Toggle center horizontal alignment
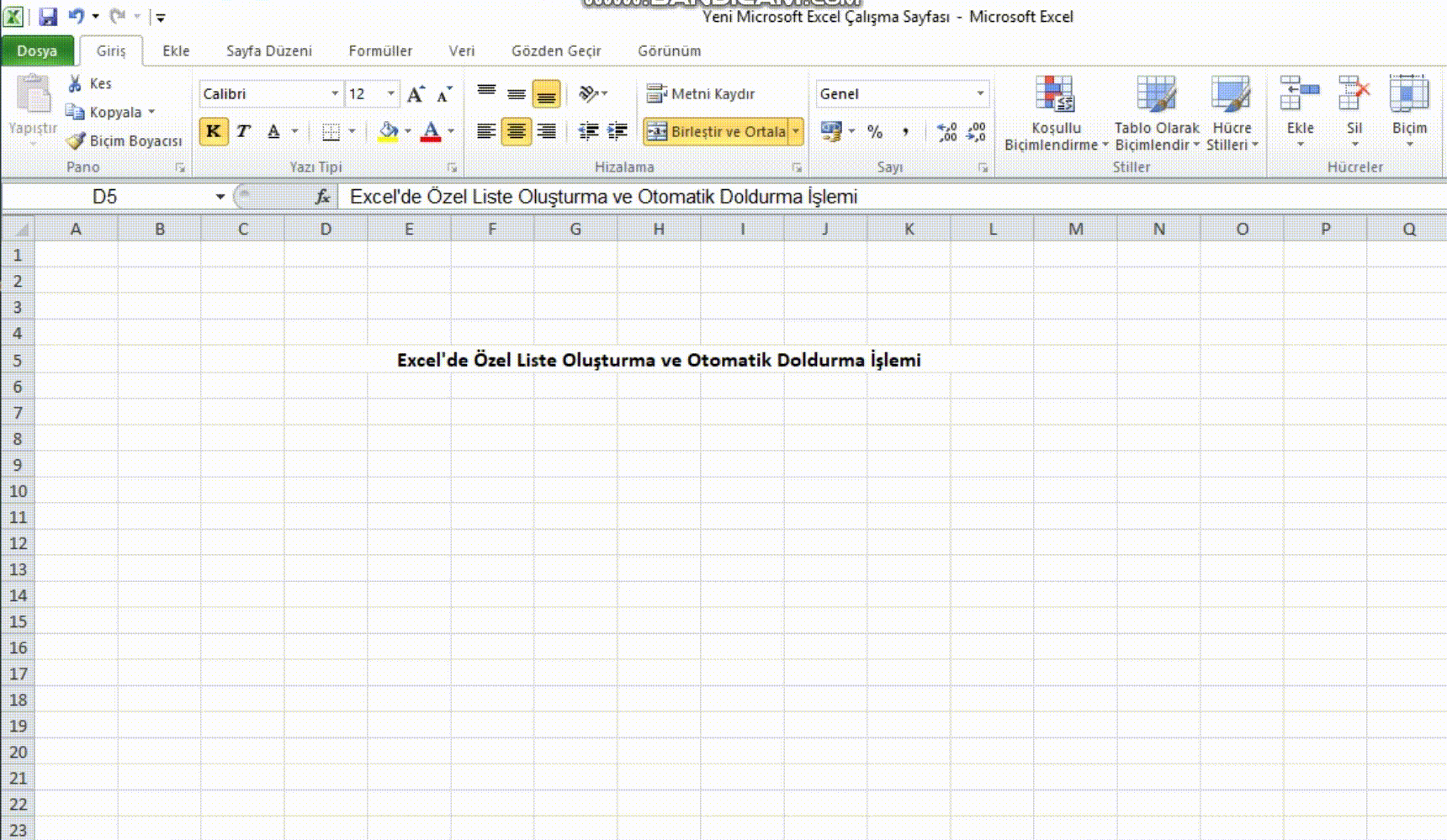This screenshot has height=840, width=1447. click(x=516, y=131)
